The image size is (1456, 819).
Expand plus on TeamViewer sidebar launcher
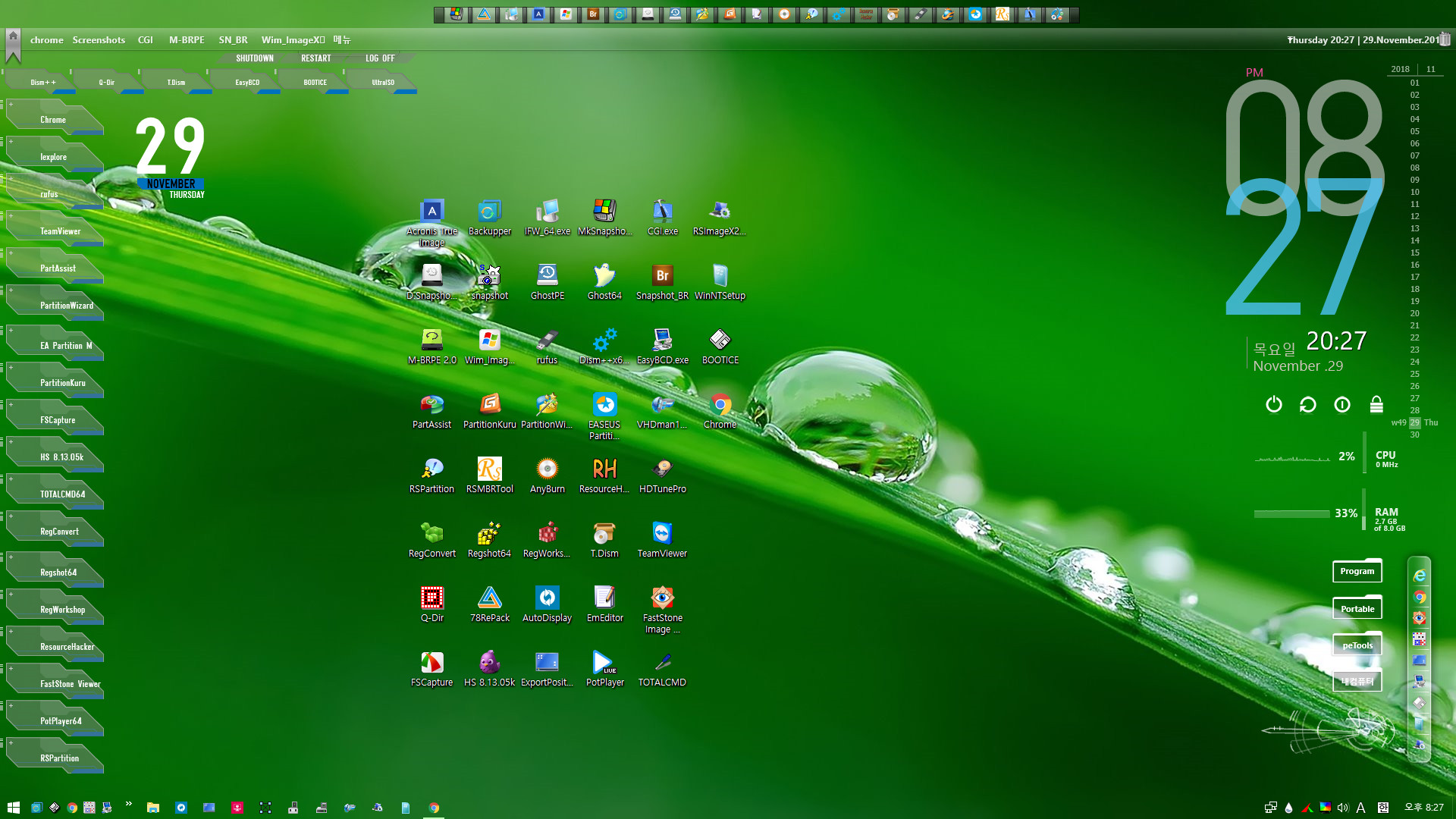pyautogui.click(x=11, y=215)
